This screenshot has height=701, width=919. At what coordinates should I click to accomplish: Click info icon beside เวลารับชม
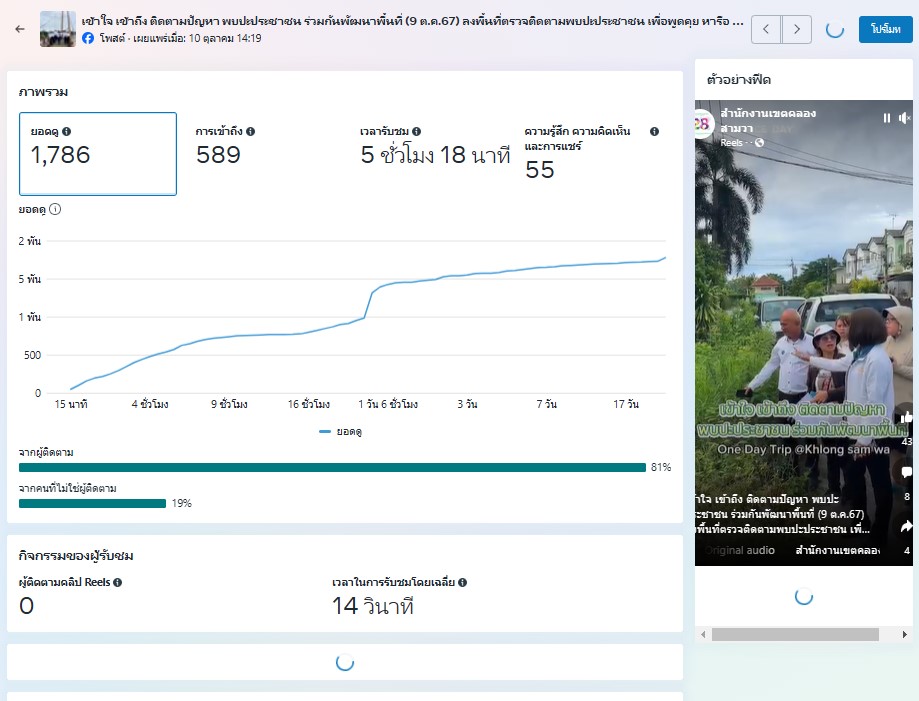416,131
